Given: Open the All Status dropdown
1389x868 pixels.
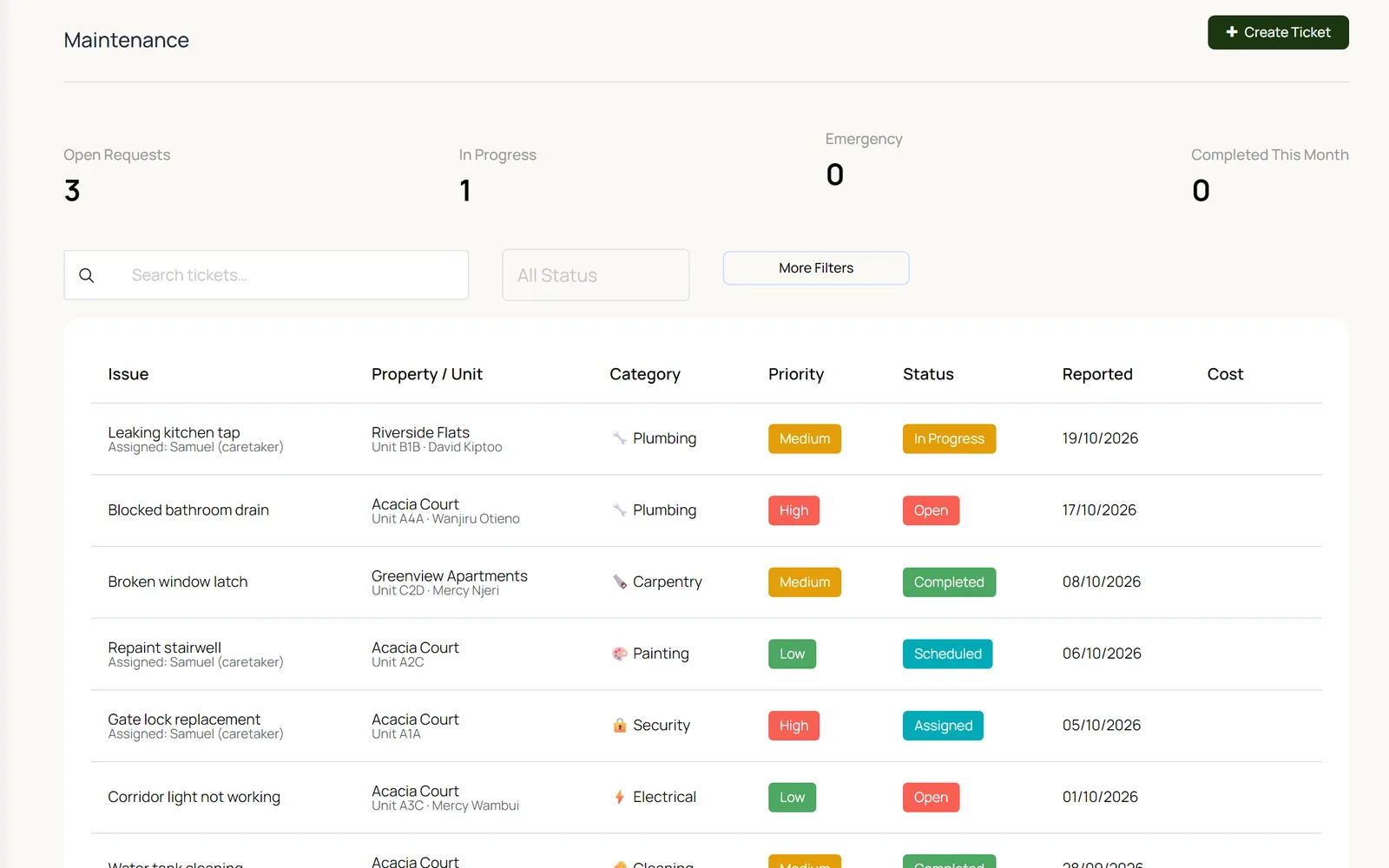Looking at the screenshot, I should coord(596,275).
